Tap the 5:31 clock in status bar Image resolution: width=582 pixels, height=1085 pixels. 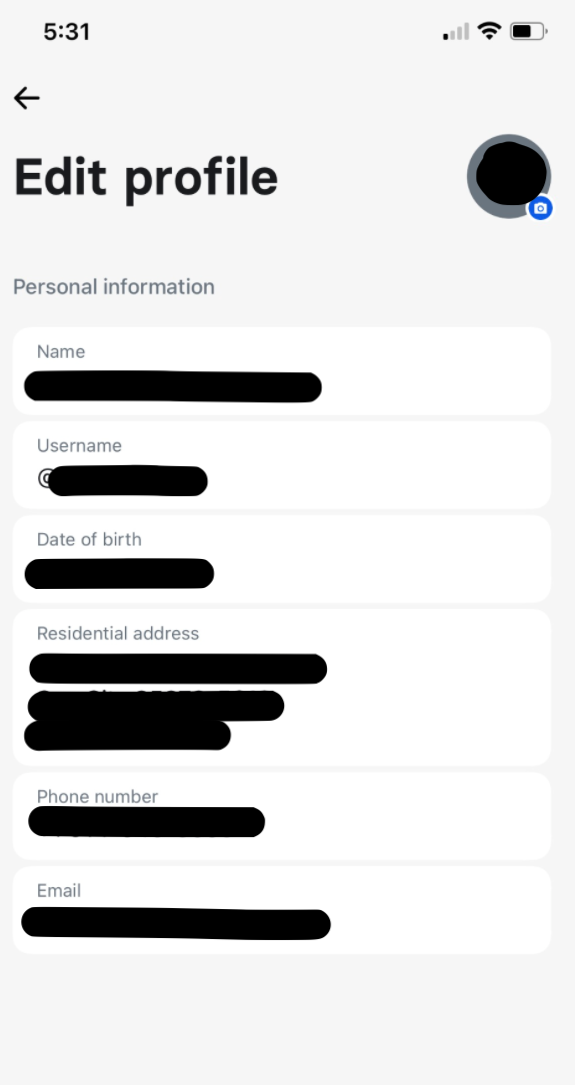pos(66,32)
